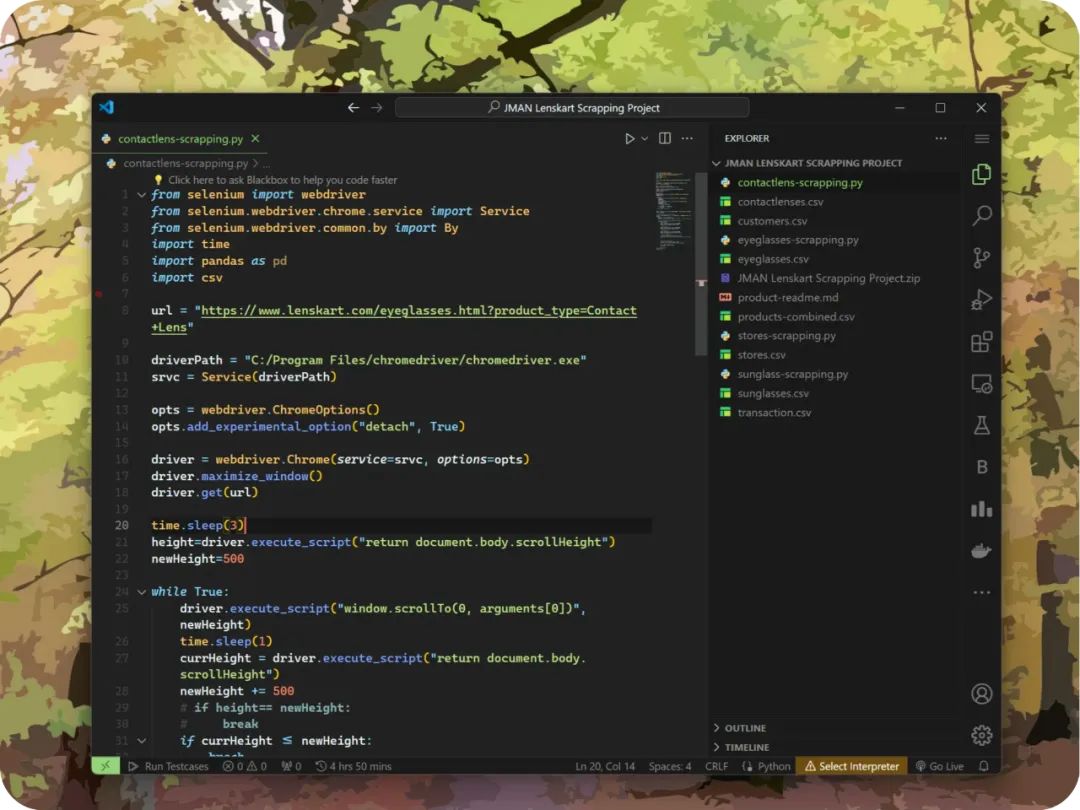This screenshot has height=810, width=1080.
Task: Open the Search view in activity bar
Action: [981, 215]
